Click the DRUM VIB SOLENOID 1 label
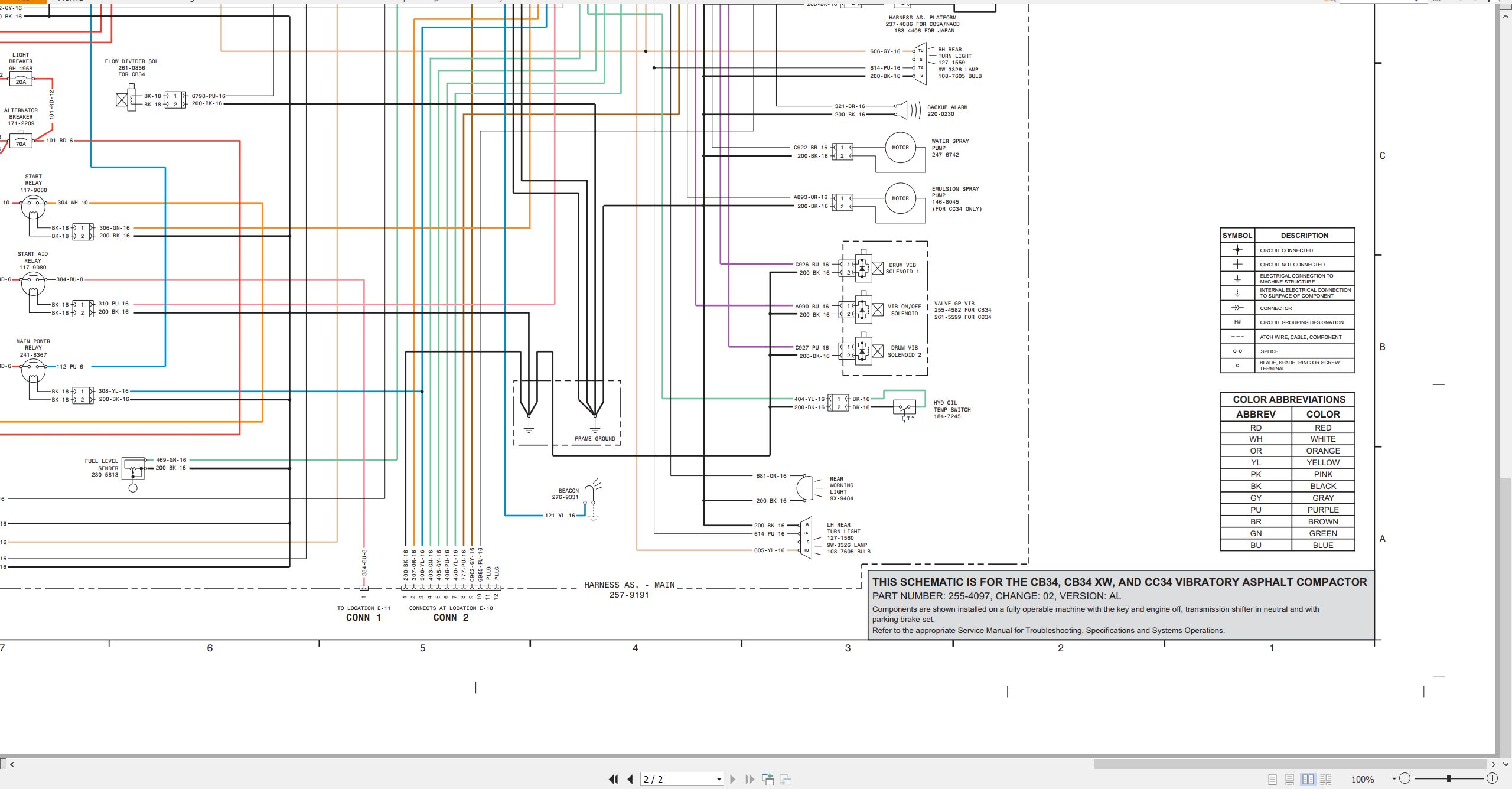The width and height of the screenshot is (1512, 789). 902,268
